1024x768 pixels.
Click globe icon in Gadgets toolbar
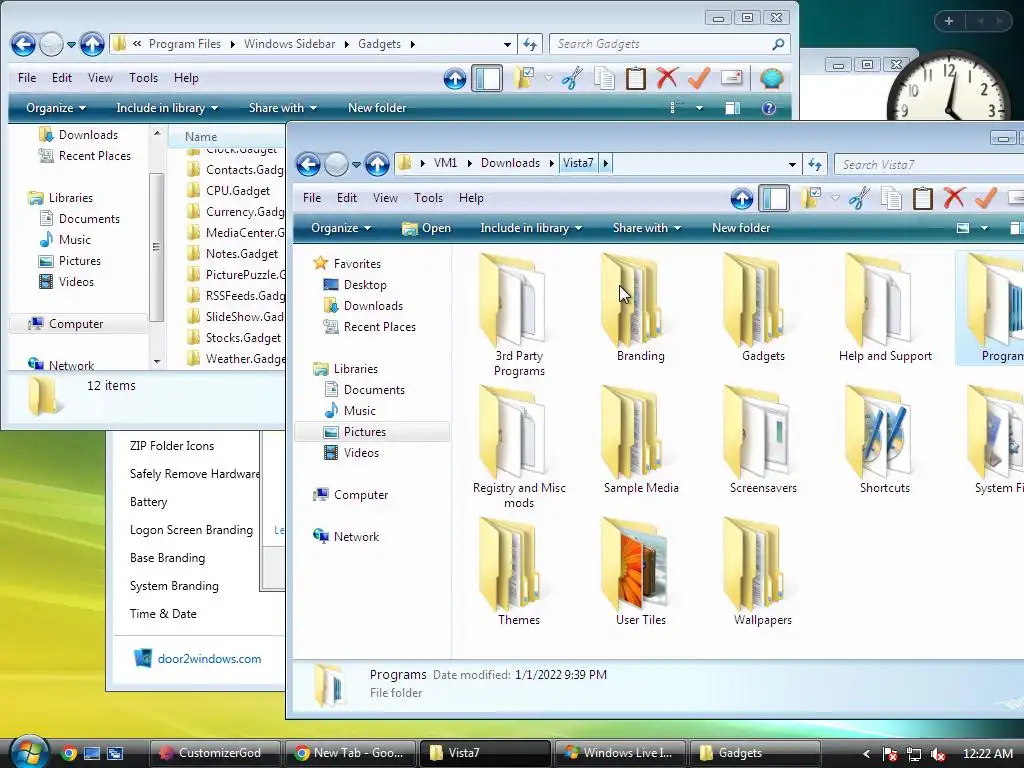(x=771, y=78)
